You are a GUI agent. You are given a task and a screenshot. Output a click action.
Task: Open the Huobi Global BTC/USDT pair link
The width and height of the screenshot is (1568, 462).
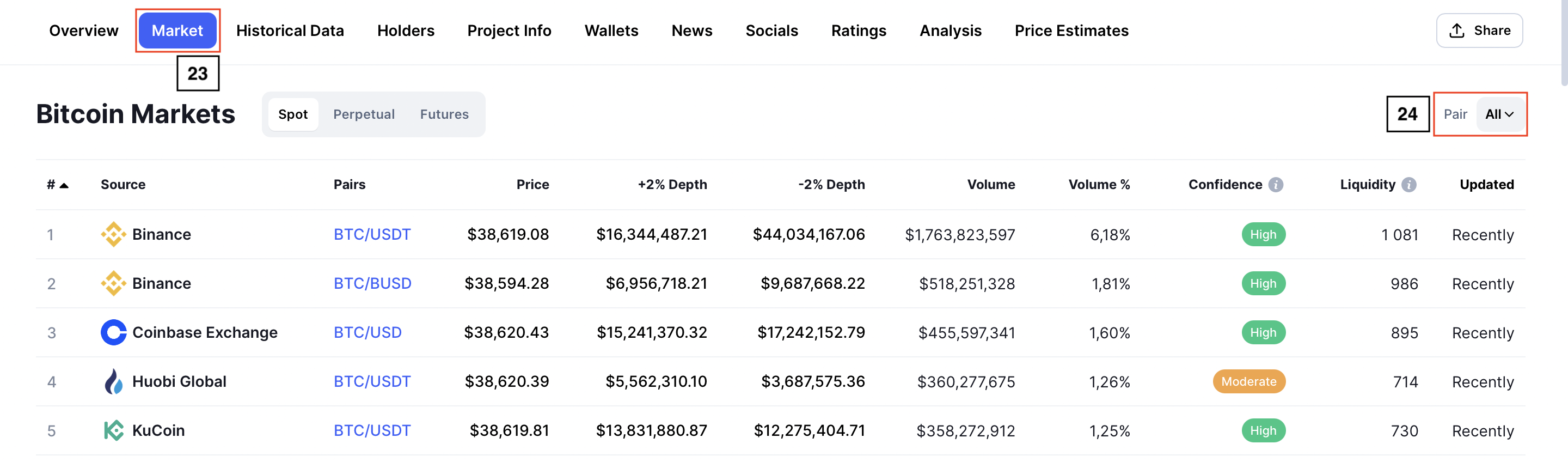372,381
